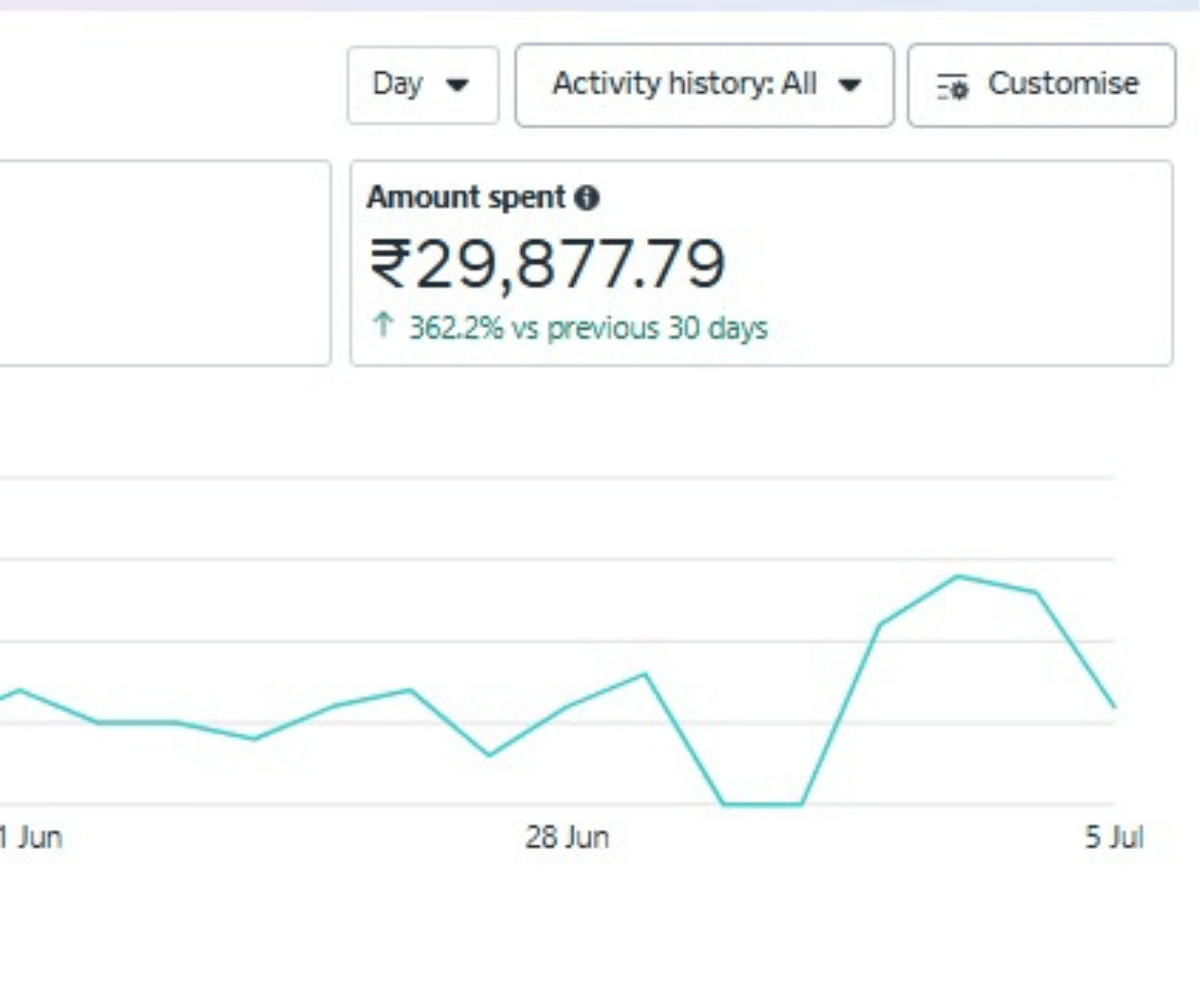Click the green upward trend arrow icon

[x=381, y=327]
